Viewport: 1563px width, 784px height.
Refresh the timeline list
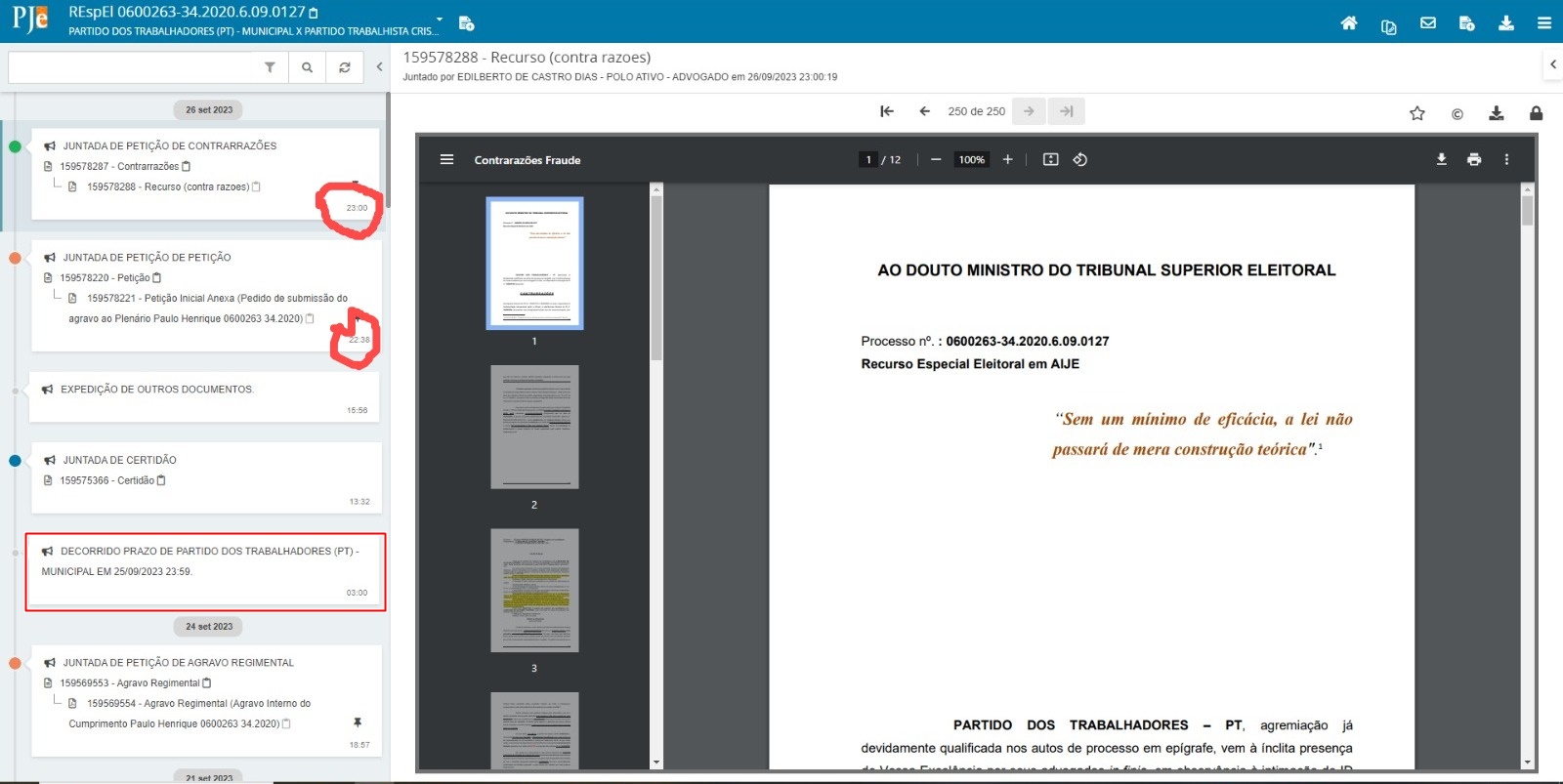(344, 67)
